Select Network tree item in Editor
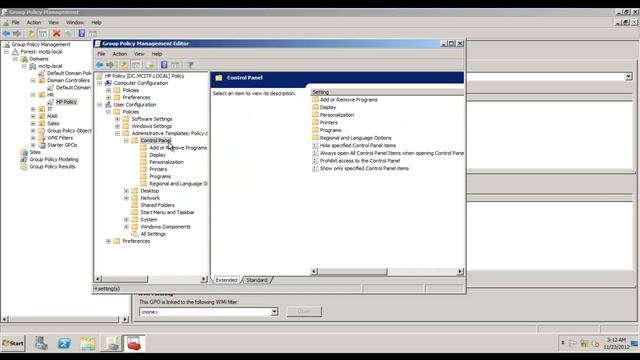Image resolution: width=640 pixels, height=360 pixels. click(150, 198)
